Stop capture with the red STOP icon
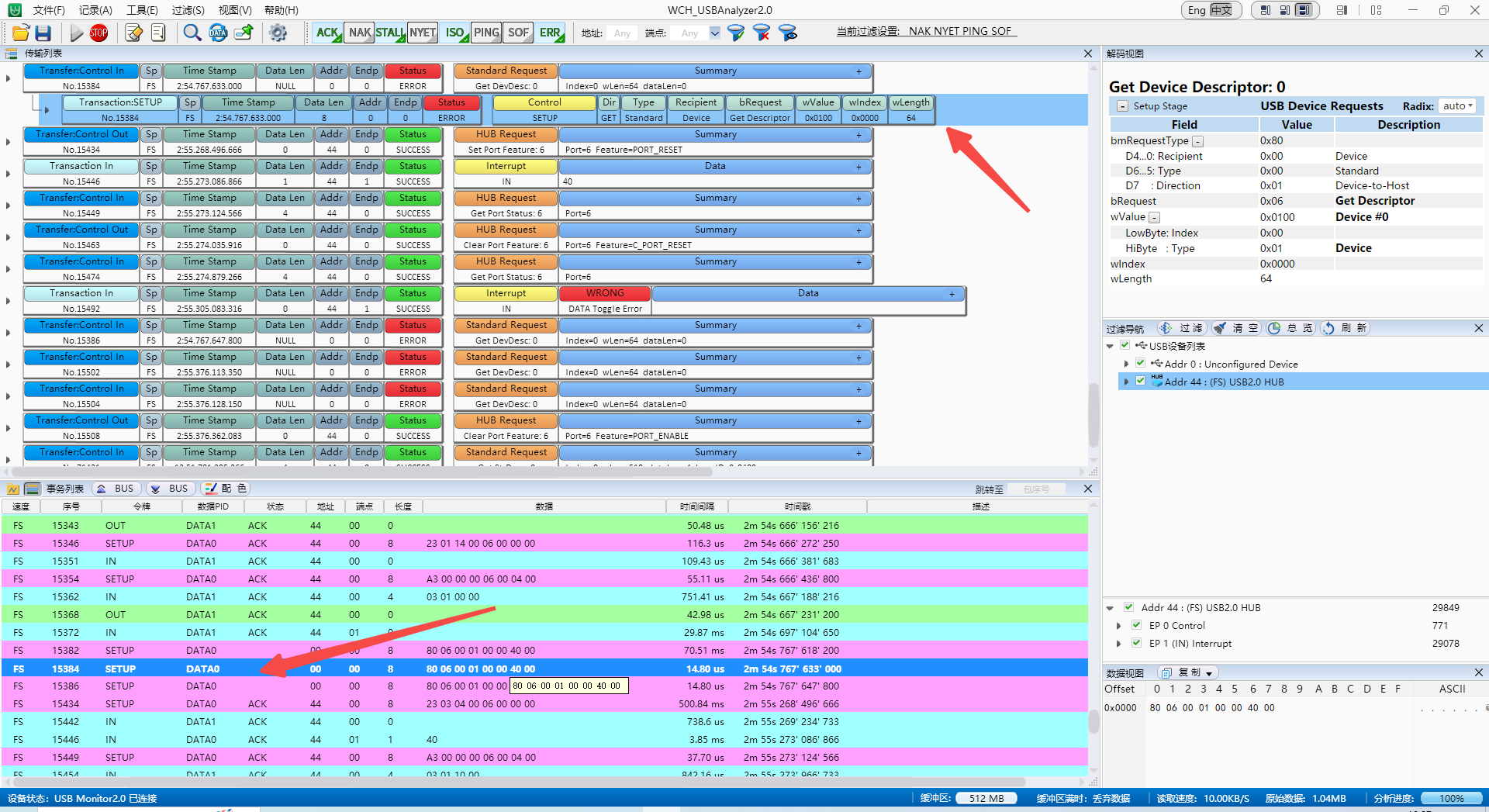Screen dimensions: 1489x812 (x=98, y=33)
